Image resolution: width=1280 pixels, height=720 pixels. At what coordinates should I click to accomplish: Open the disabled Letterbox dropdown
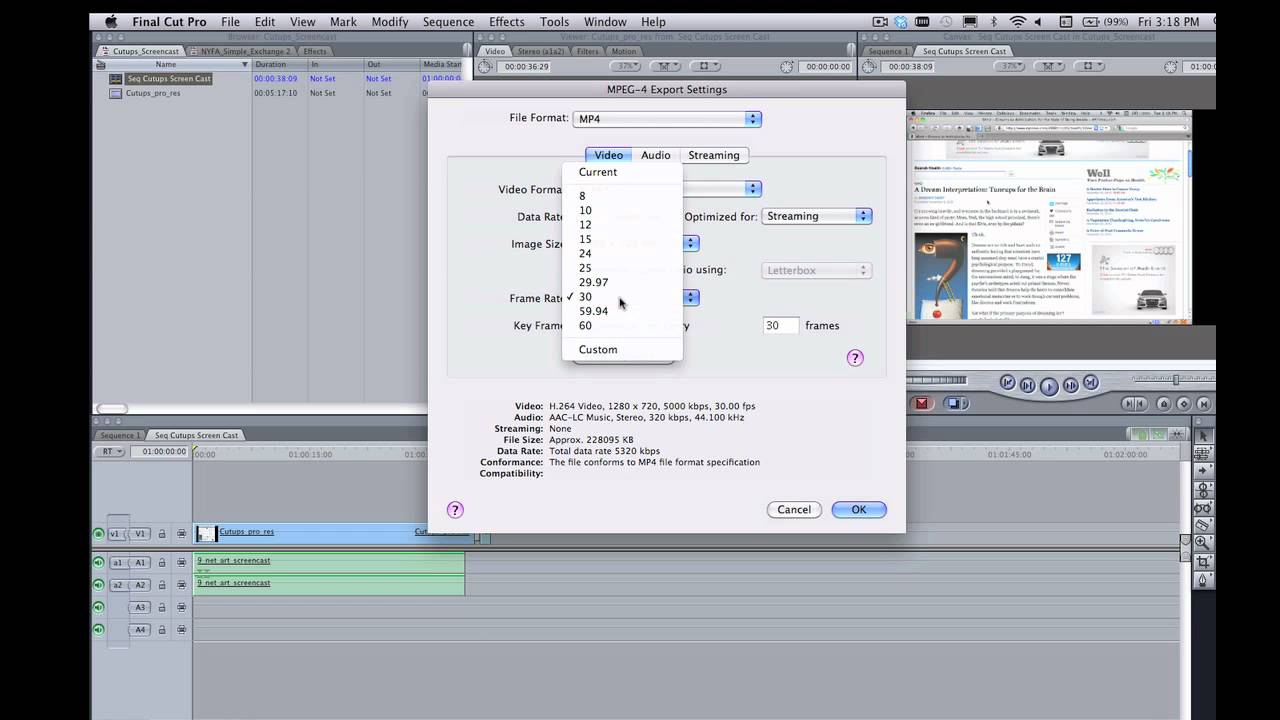817,270
